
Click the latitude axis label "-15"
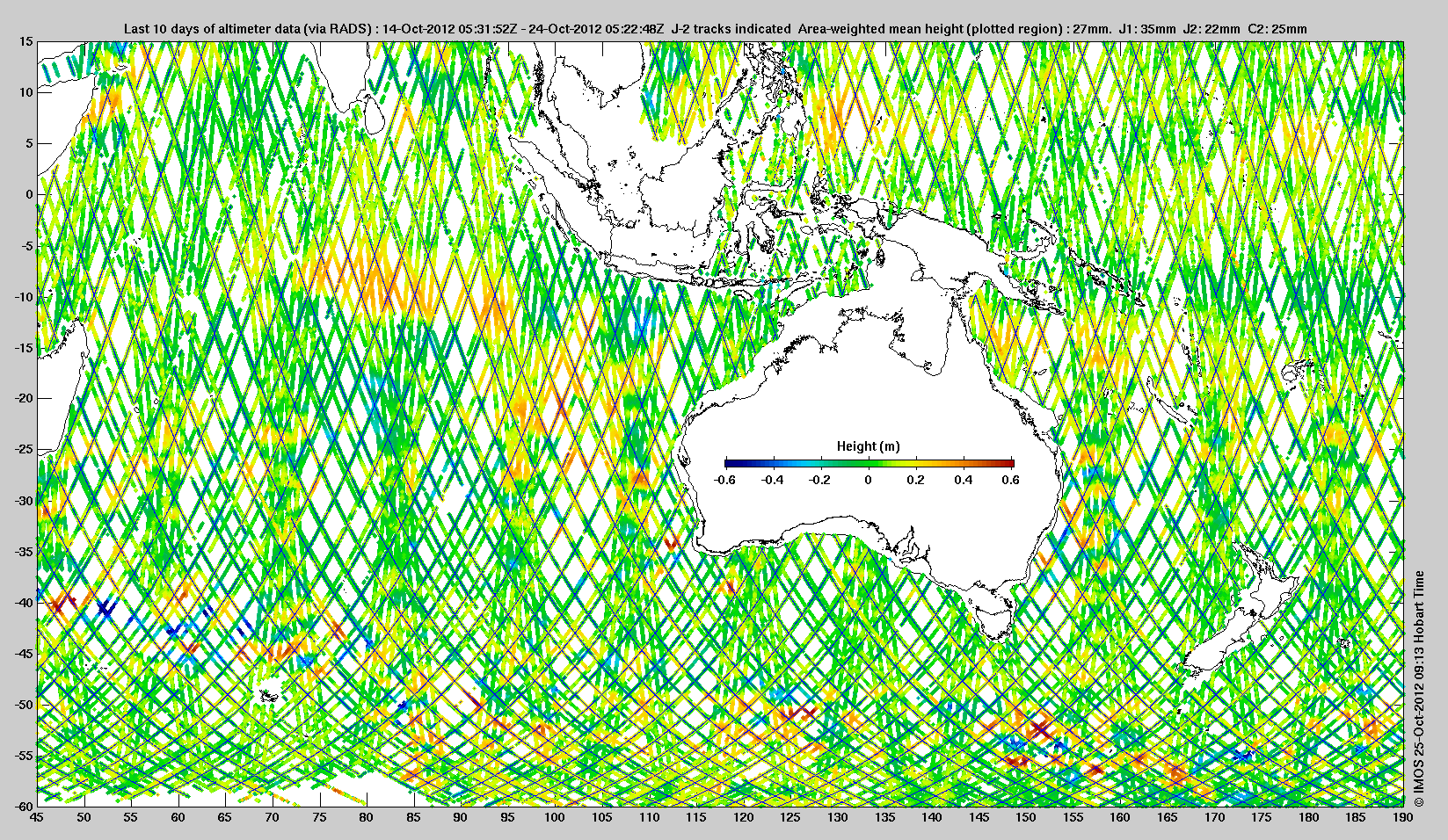[x=24, y=347]
